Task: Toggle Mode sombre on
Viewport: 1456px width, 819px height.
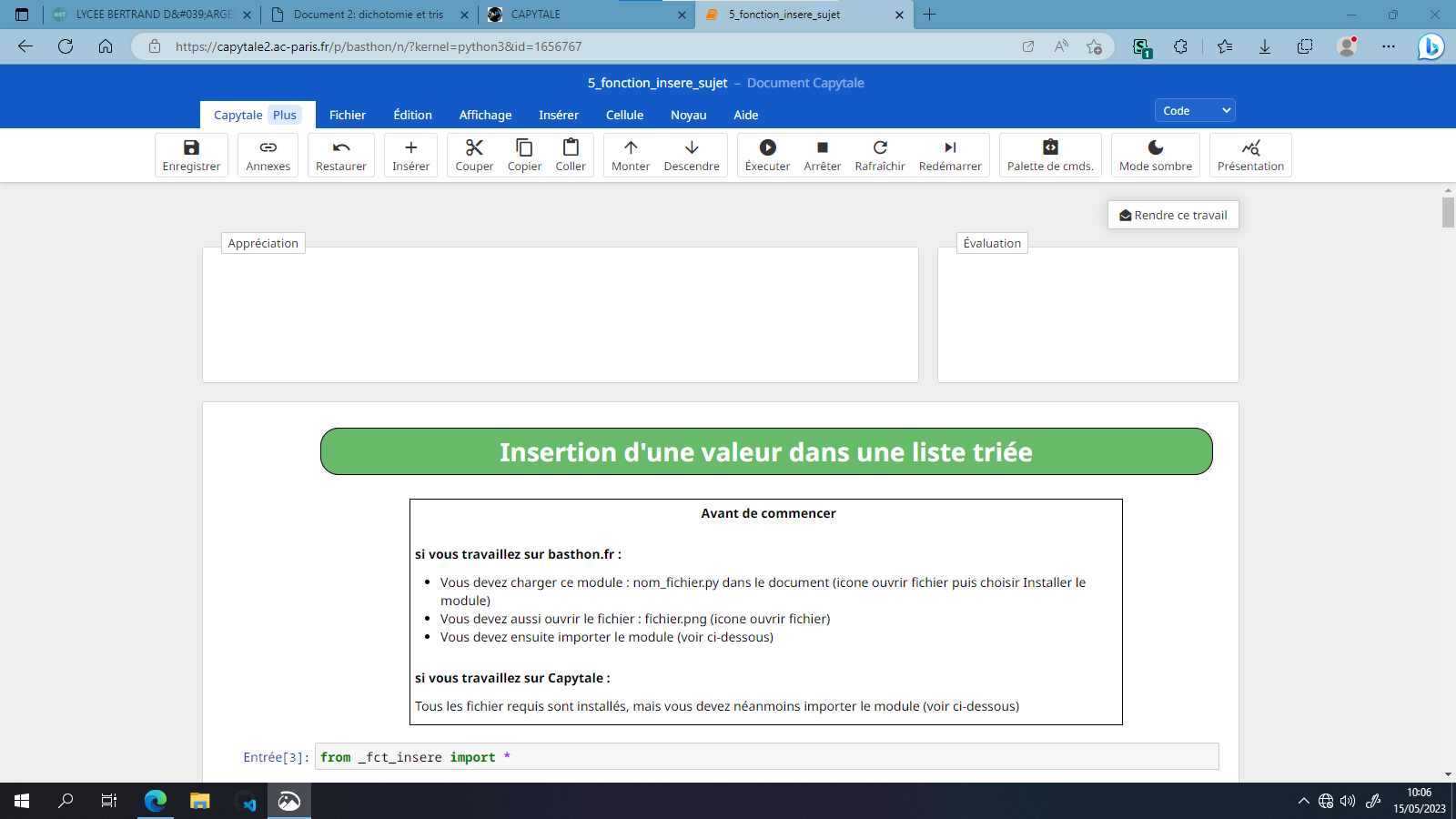Action: [1155, 155]
